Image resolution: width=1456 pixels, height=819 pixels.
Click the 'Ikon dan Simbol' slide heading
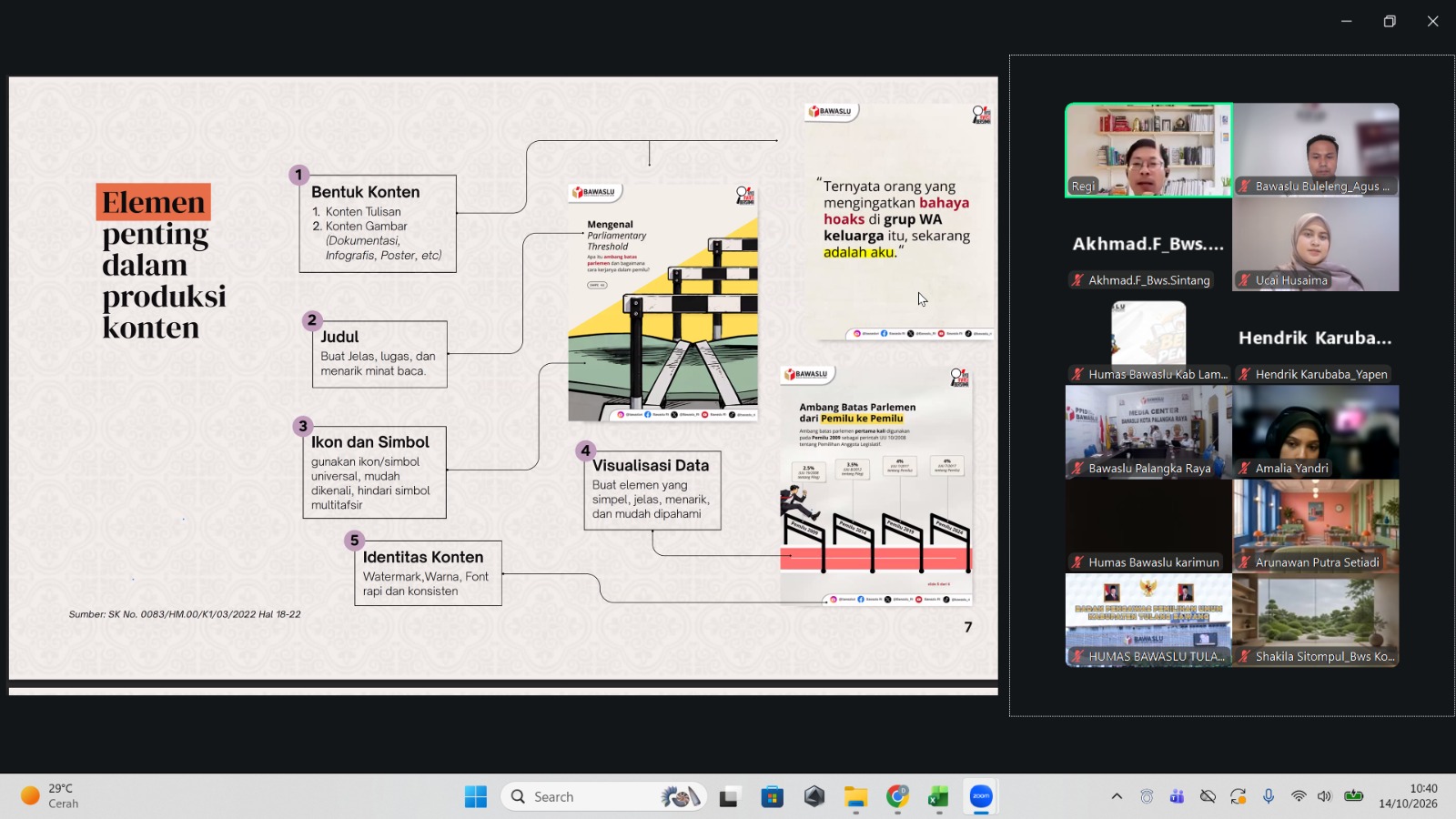370,442
